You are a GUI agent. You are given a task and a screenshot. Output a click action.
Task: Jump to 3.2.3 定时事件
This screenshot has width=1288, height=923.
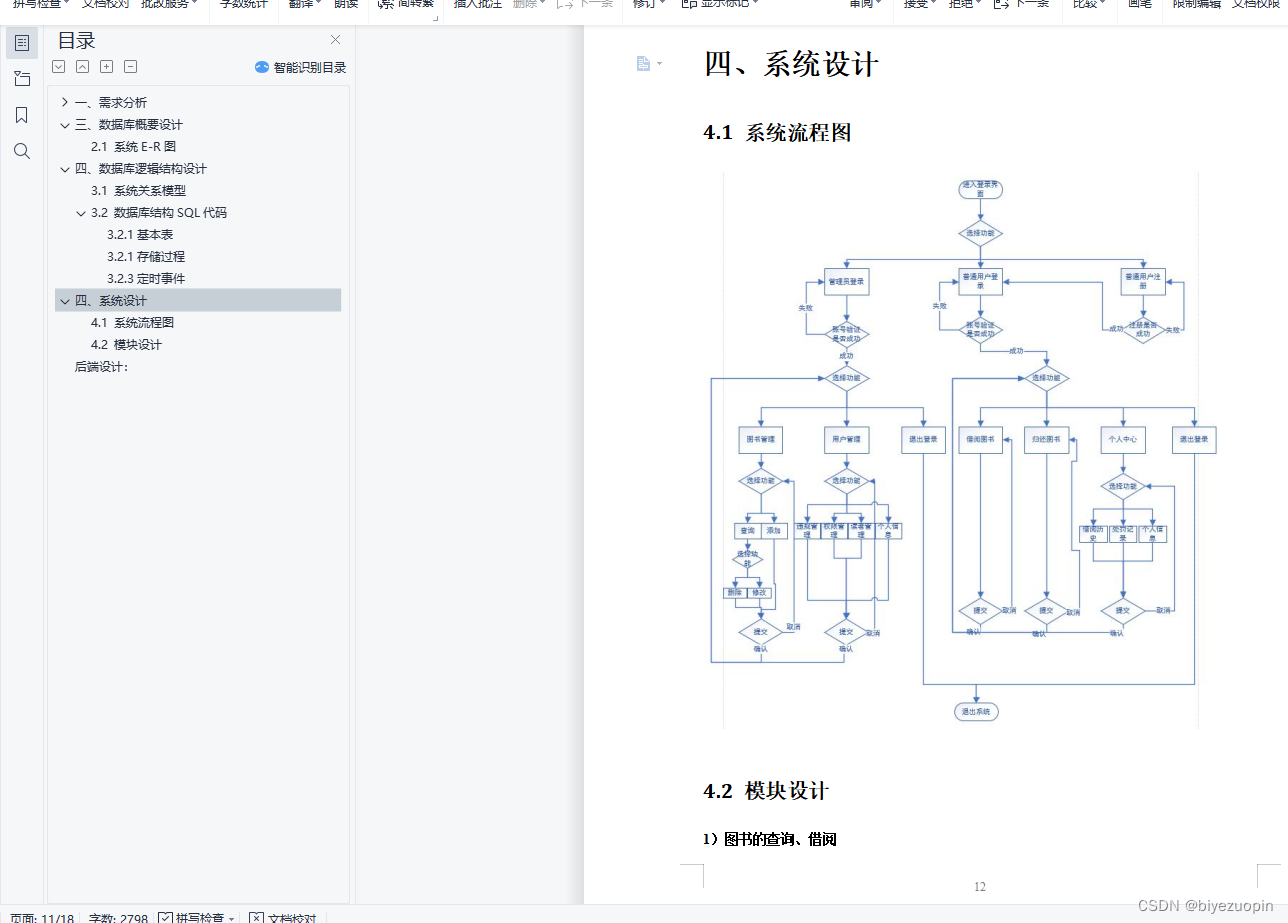tap(146, 278)
